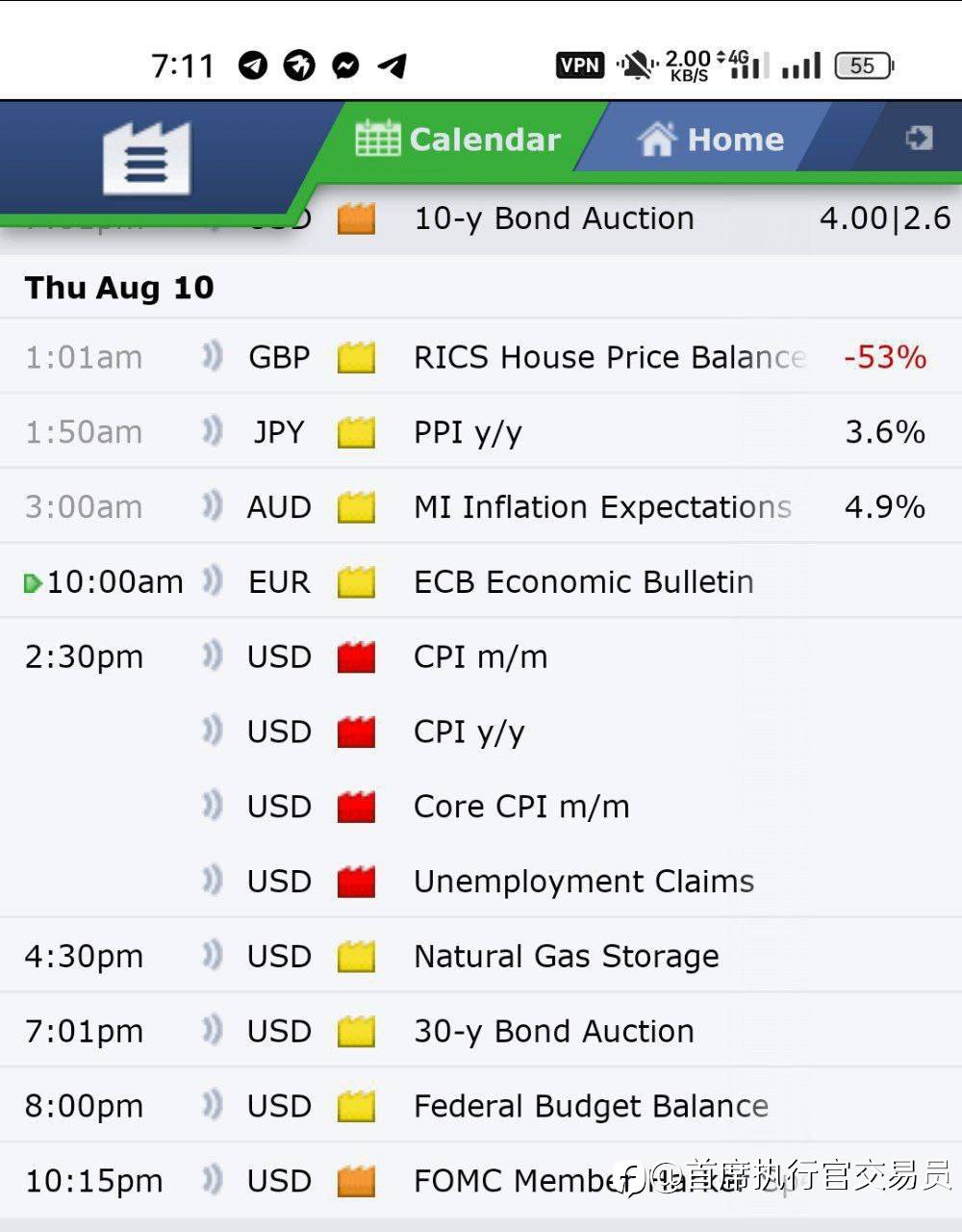
Task: Expand the Federal Budget Balance event row
Action: (x=481, y=1106)
